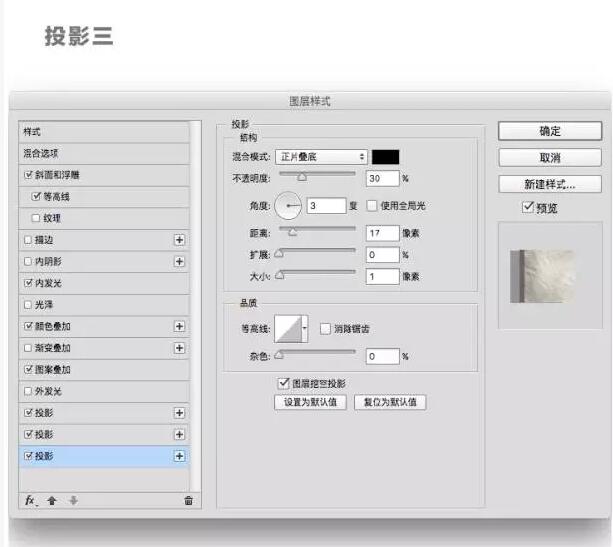Uncheck the highlighted 投影 row checkbox
Image resolution: width=613 pixels, height=547 pixels.
(28, 456)
